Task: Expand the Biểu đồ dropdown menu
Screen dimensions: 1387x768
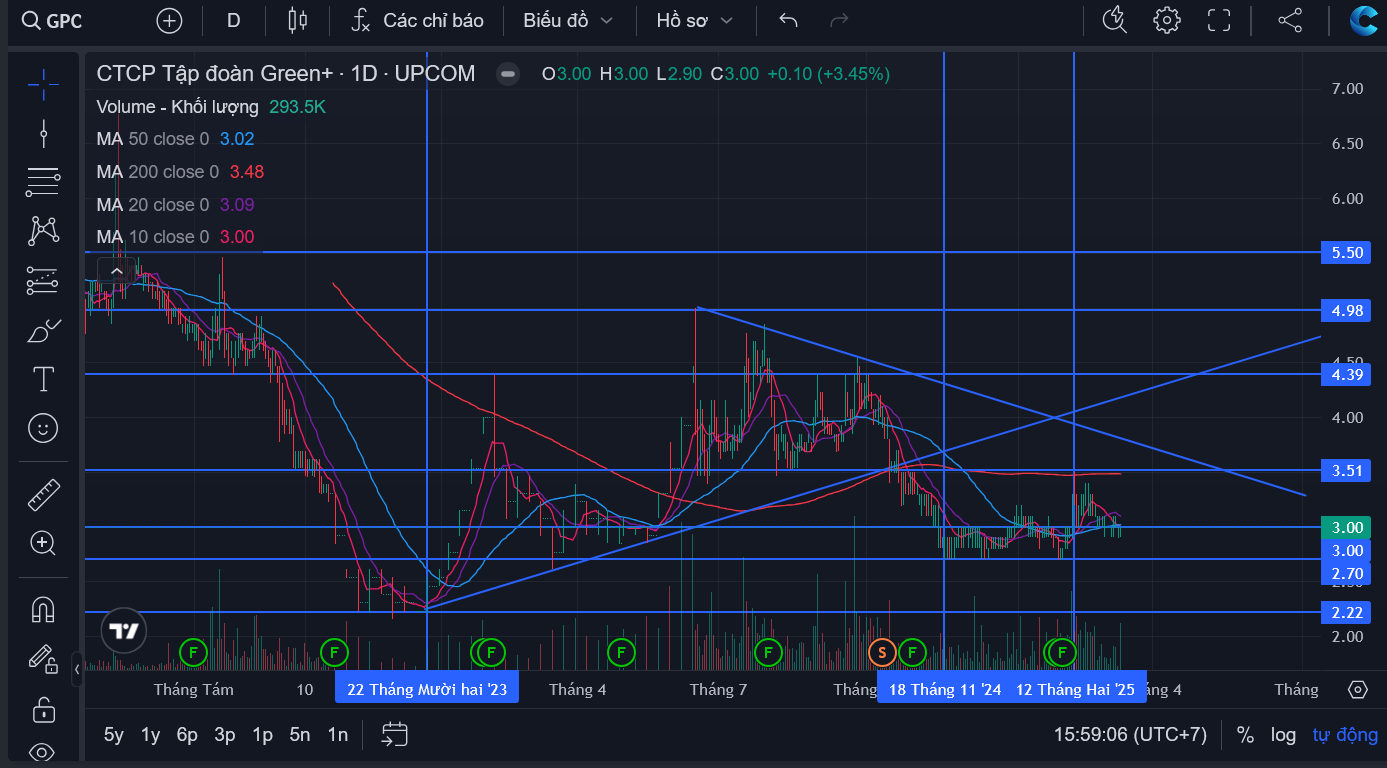Action: click(568, 20)
